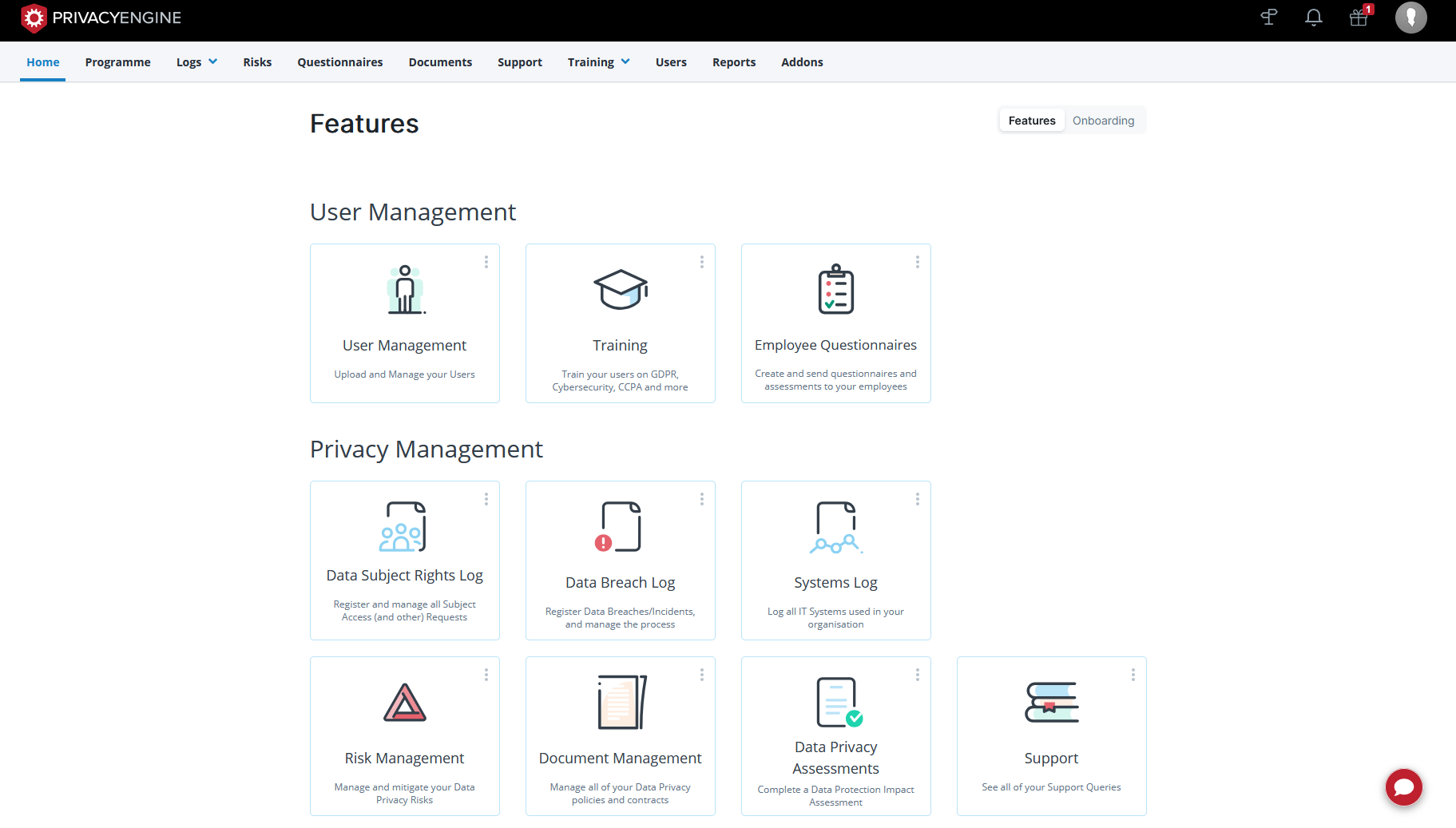Open the User Management card options menu
Screen dimensions: 1456x828
(x=486, y=261)
